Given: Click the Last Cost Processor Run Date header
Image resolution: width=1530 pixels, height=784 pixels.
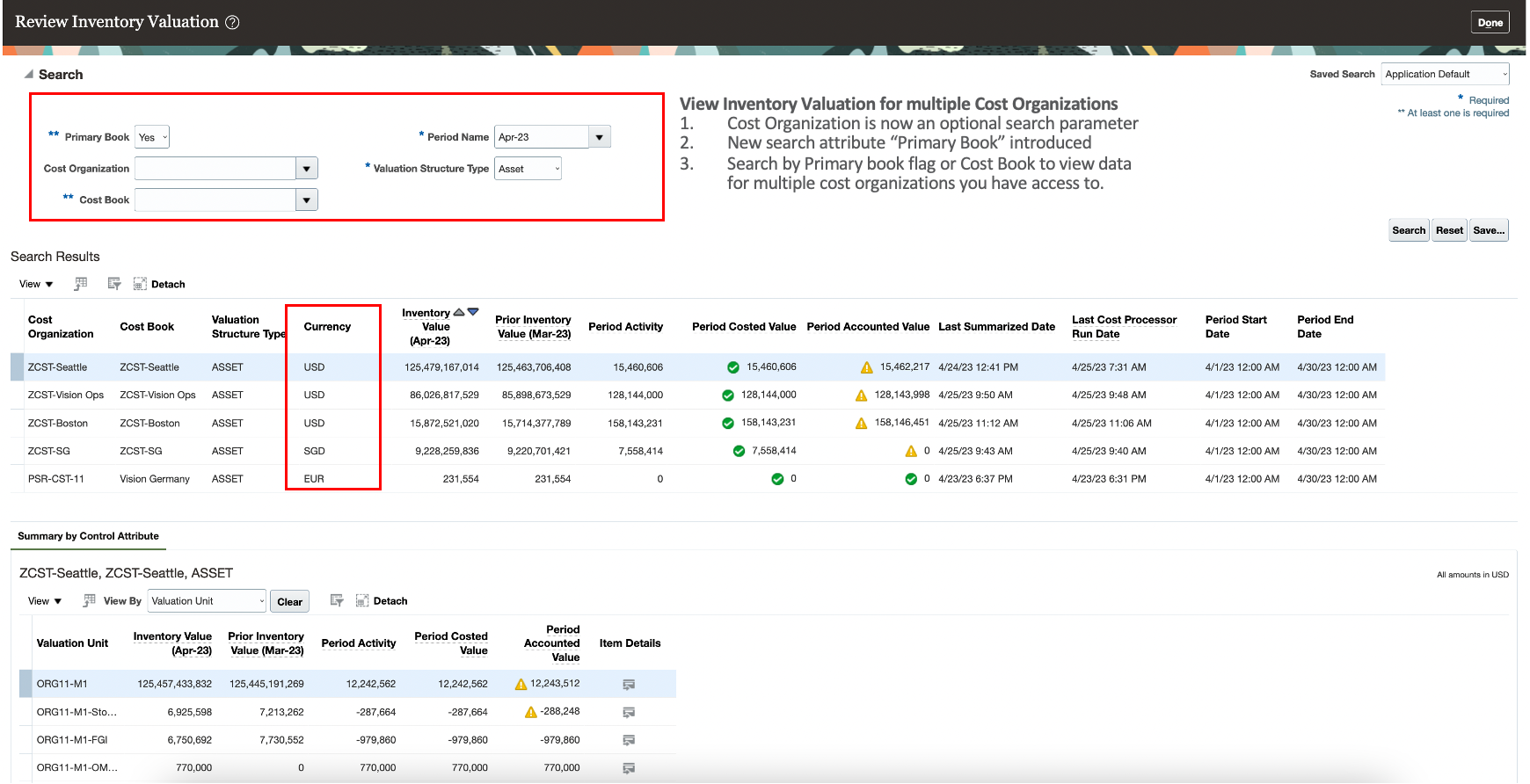Looking at the screenshot, I should point(1125,327).
